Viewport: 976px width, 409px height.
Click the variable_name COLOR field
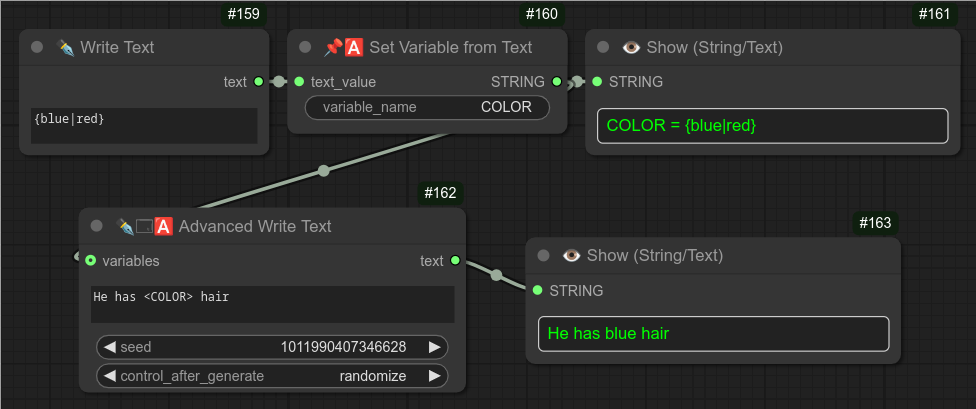click(x=427, y=107)
